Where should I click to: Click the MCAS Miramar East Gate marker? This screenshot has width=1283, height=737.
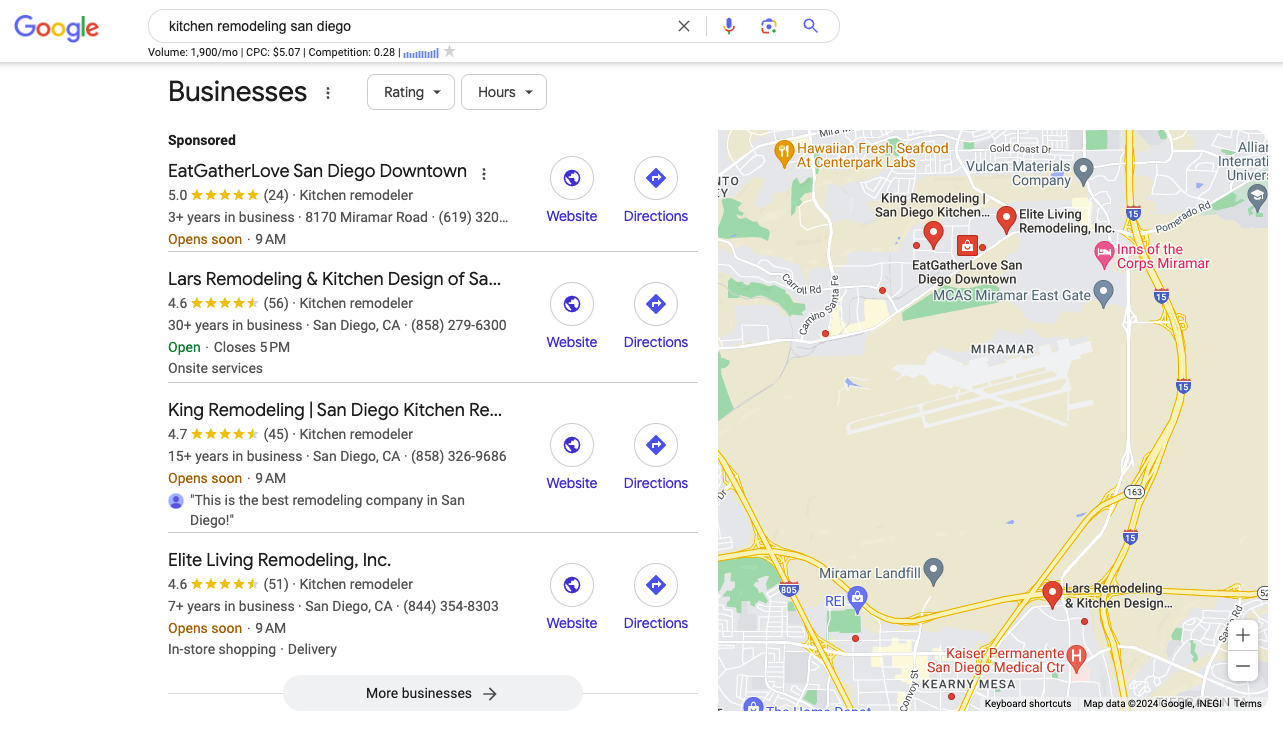point(1104,294)
